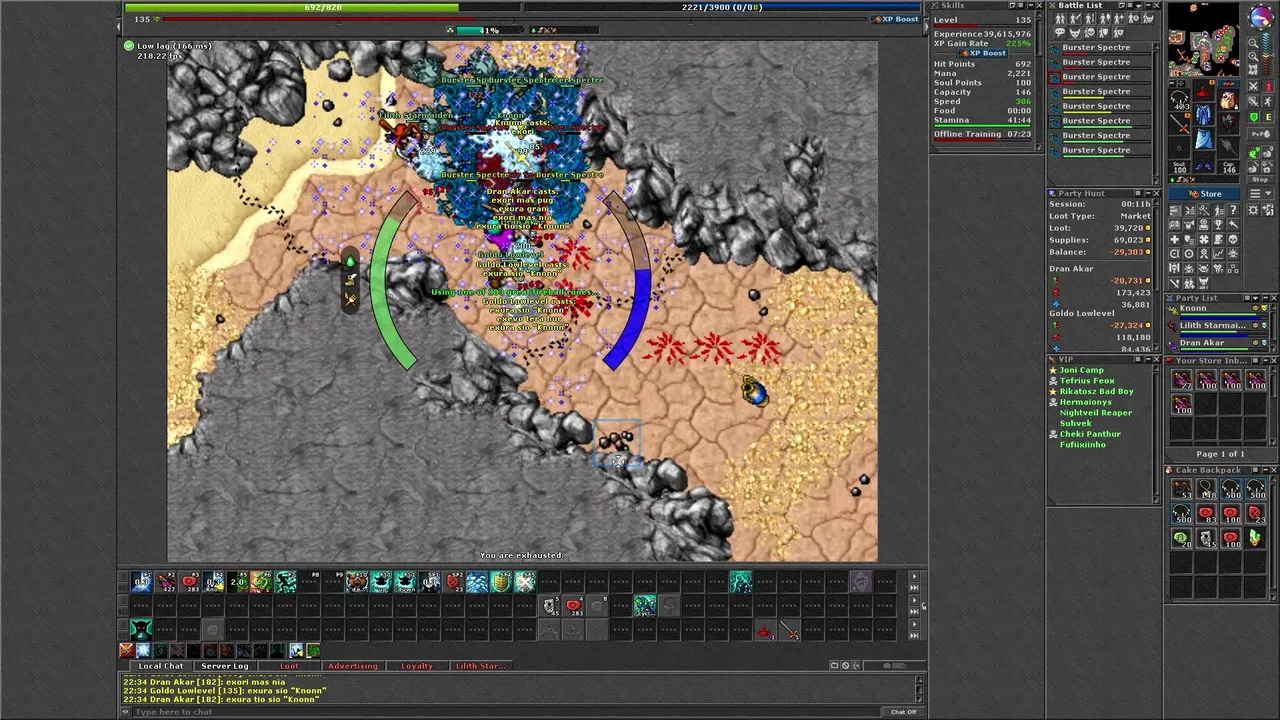1280x720 pixels.
Task: Click the red hat icon in bottom action bar
Action: 766,629
